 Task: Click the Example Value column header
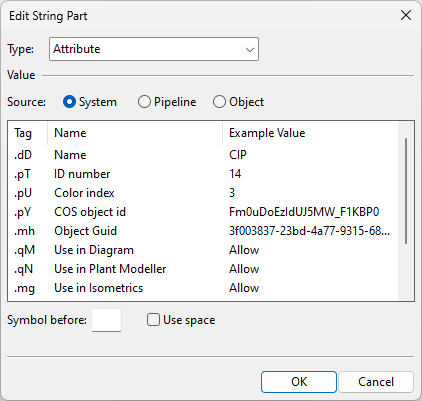310,133
